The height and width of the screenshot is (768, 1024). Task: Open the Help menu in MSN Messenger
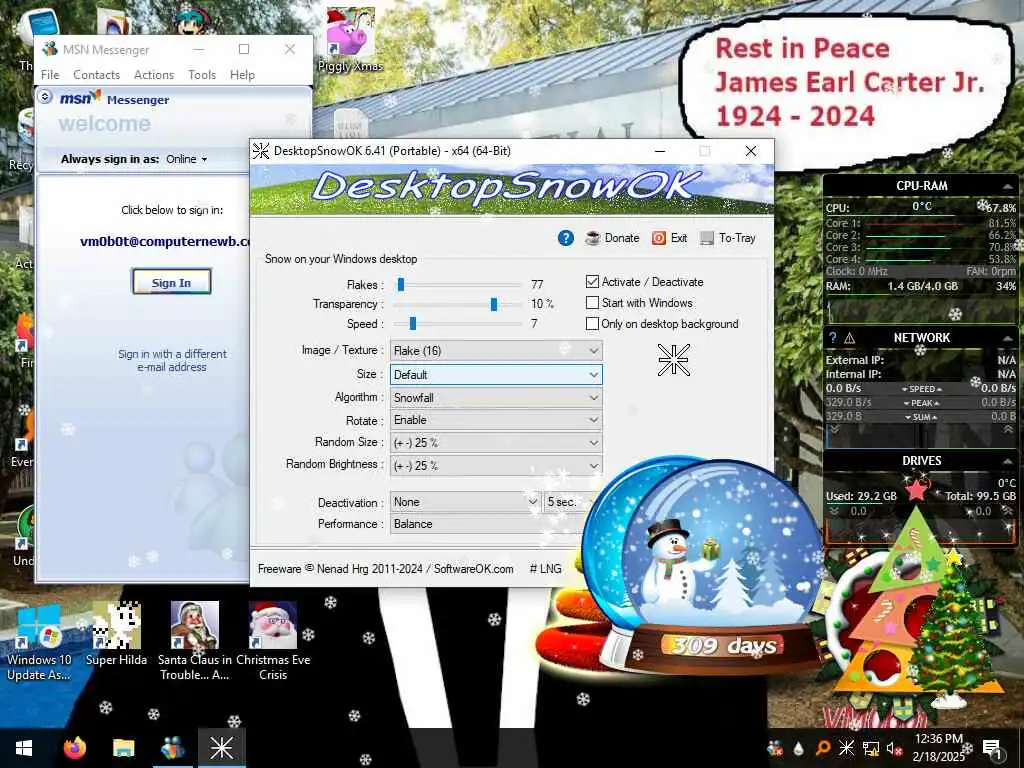pyautogui.click(x=242, y=75)
